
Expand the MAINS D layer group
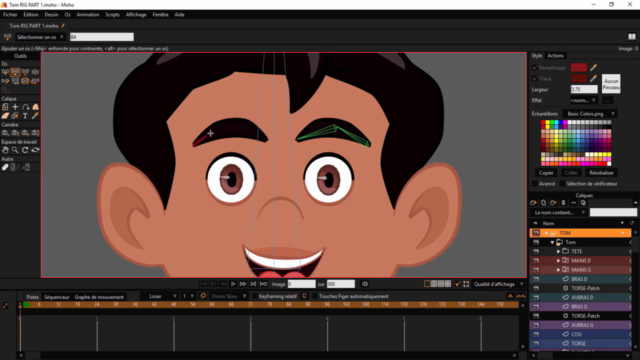pyautogui.click(x=558, y=260)
